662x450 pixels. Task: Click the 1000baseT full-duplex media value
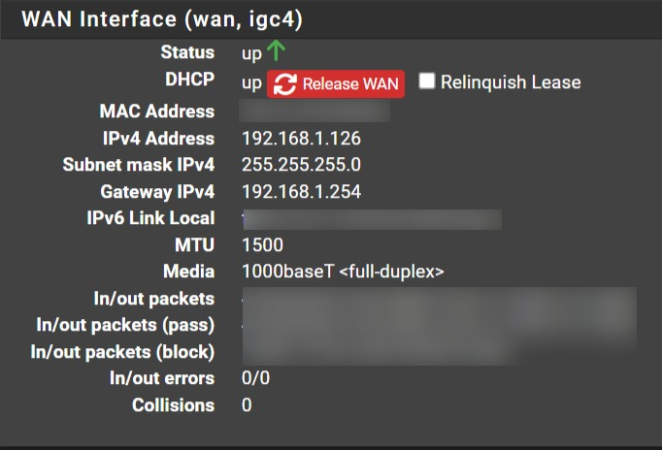pyautogui.click(x=343, y=271)
